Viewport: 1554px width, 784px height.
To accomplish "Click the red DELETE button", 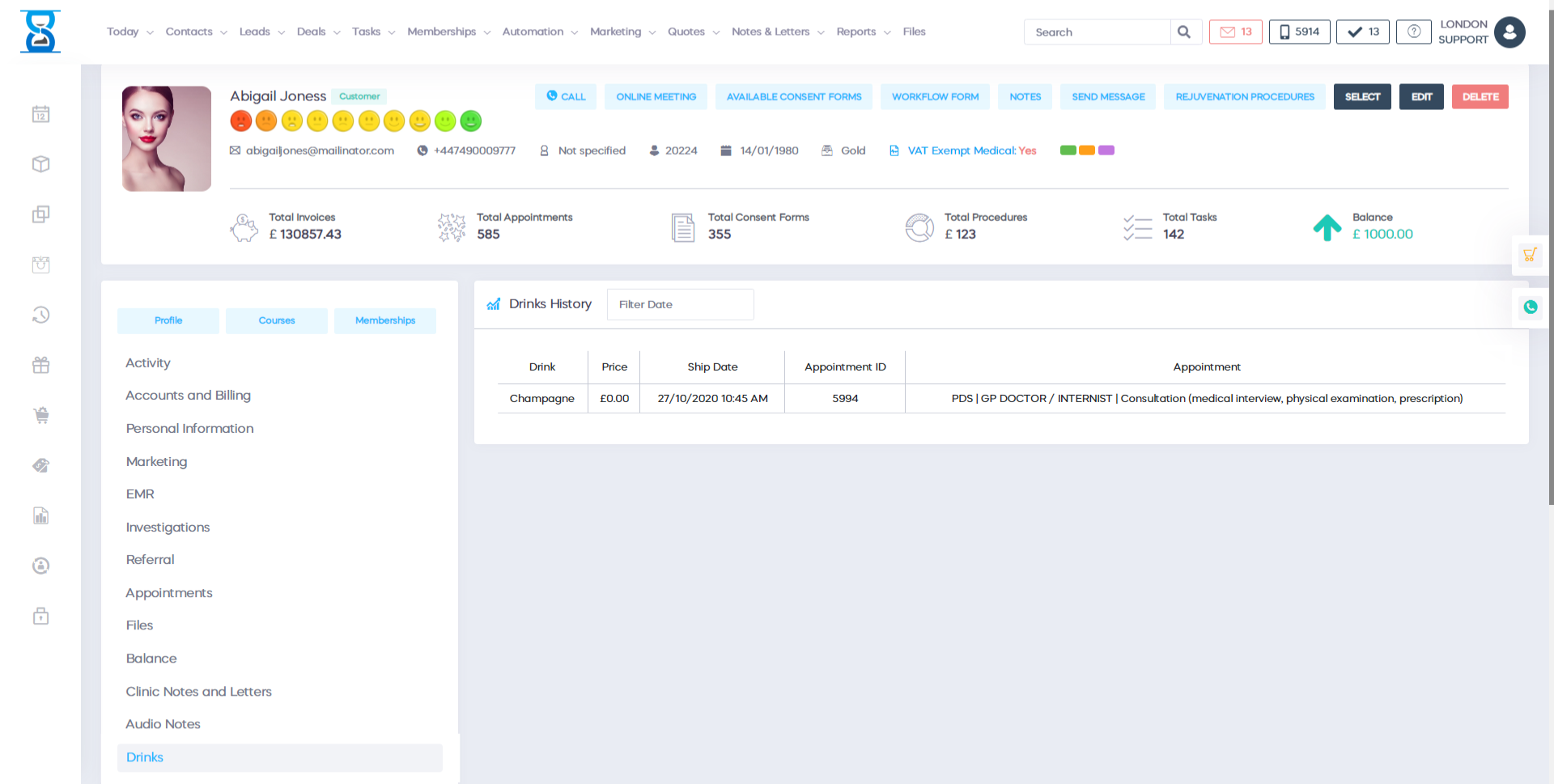I will pyautogui.click(x=1480, y=97).
